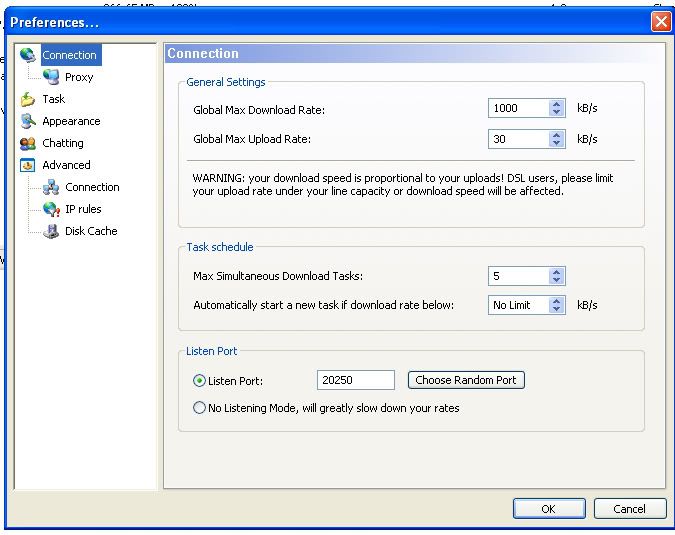Select the Appearance label in preferences tree

pyautogui.click(x=71, y=121)
